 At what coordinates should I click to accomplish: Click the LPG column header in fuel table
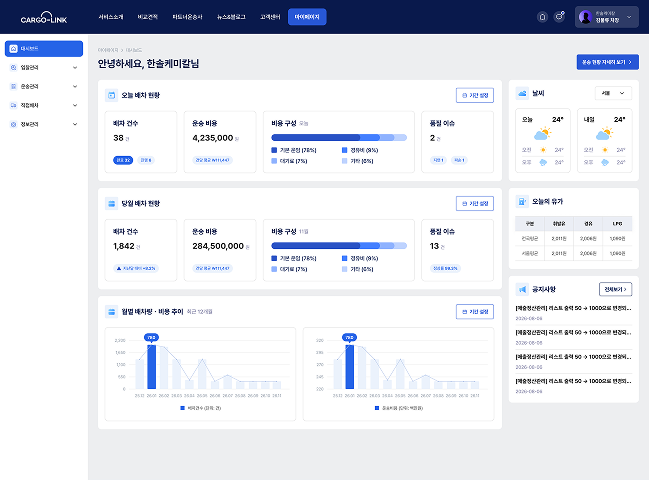(x=618, y=223)
